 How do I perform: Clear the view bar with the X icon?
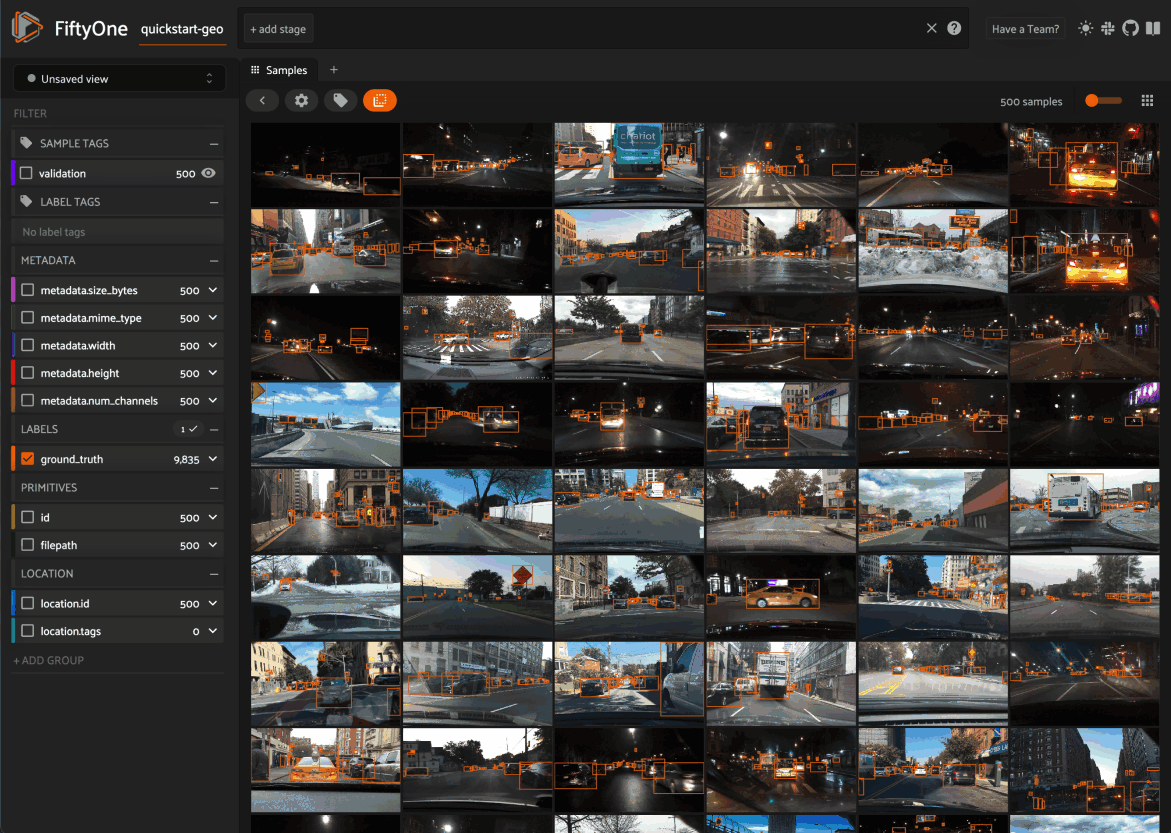pyautogui.click(x=931, y=28)
